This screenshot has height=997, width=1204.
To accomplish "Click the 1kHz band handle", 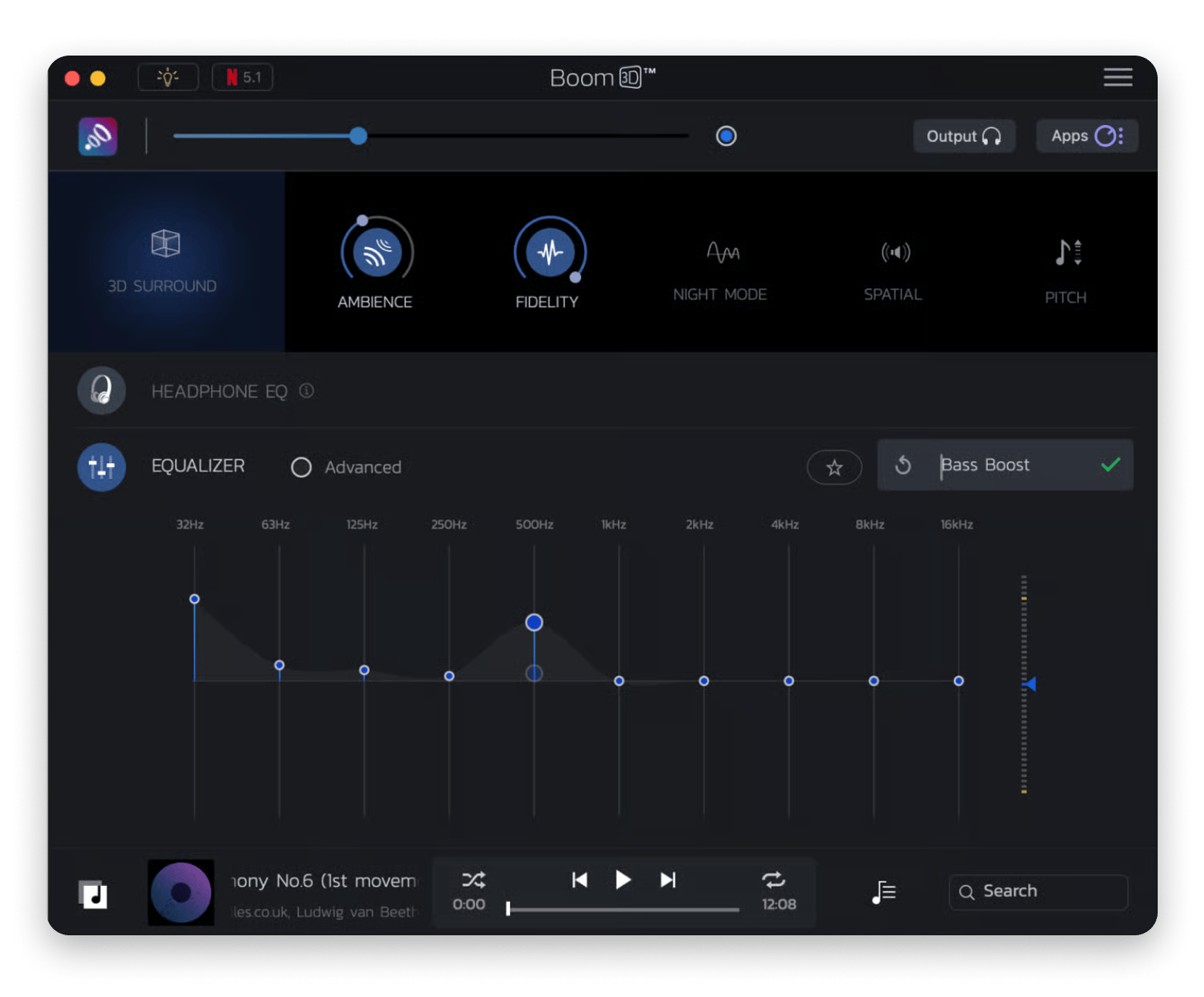I will click(x=619, y=681).
